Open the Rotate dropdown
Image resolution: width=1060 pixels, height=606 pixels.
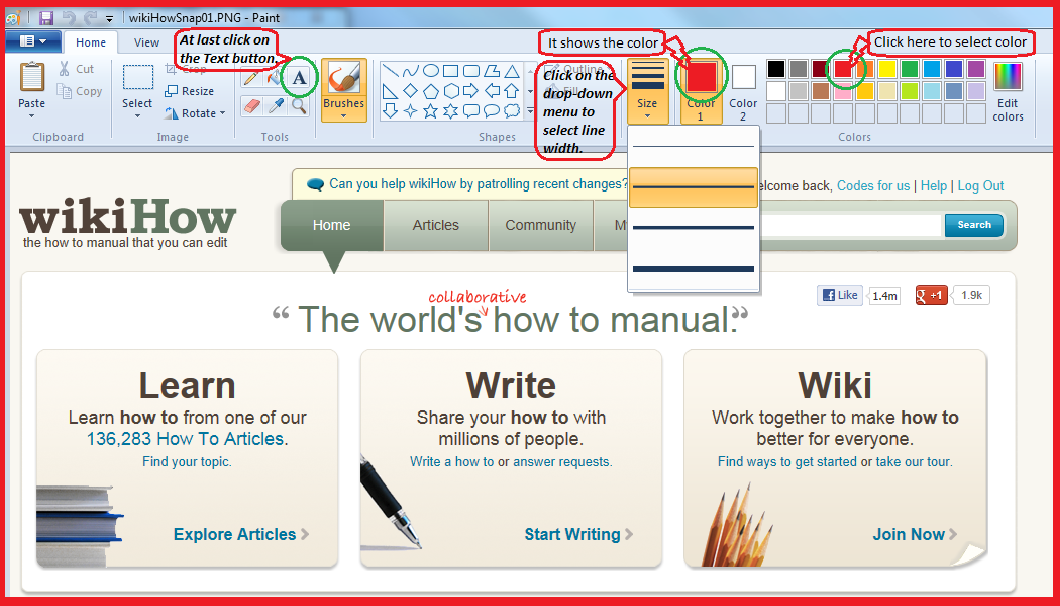tap(195, 113)
